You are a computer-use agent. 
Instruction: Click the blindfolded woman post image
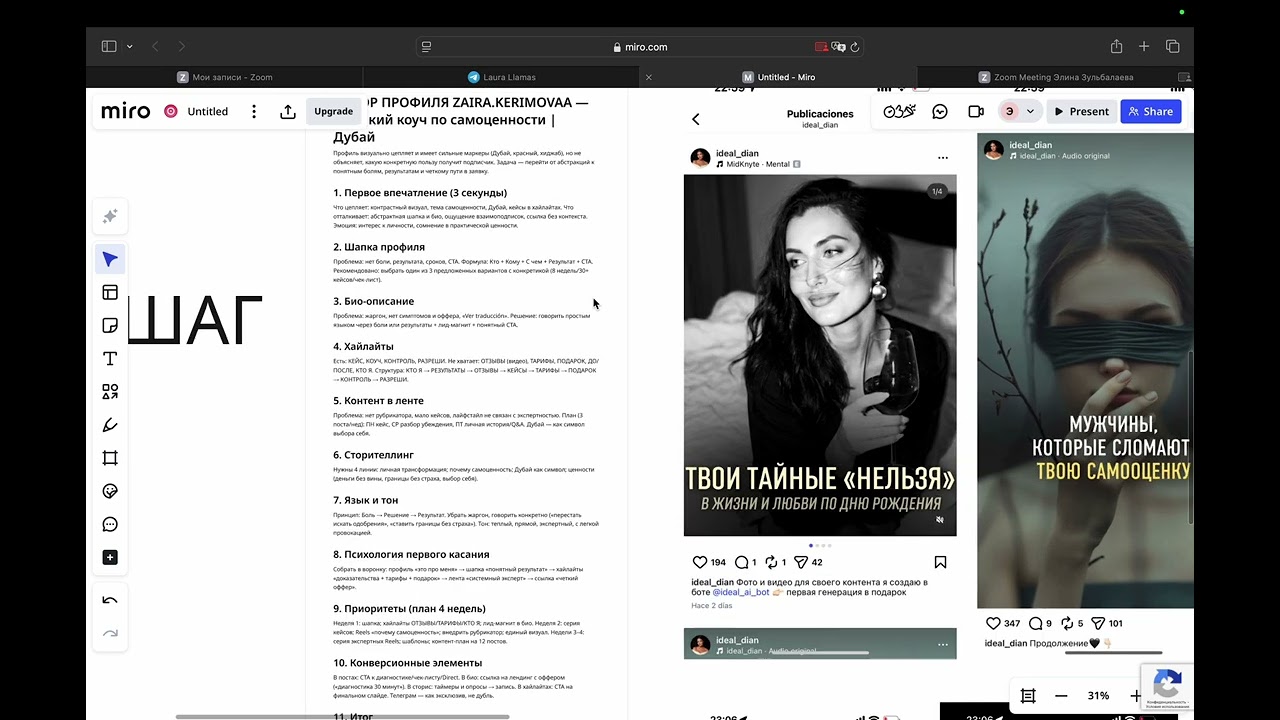click(1085, 370)
